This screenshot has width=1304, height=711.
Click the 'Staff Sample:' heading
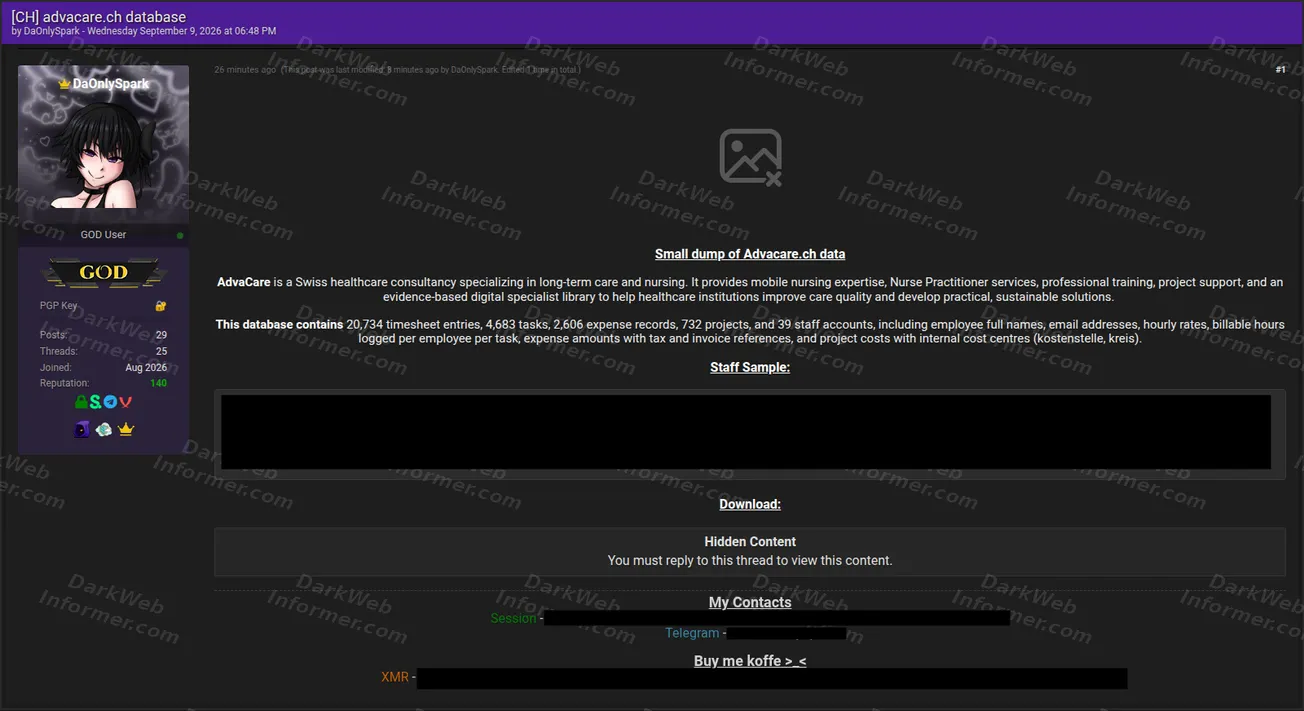[750, 367]
